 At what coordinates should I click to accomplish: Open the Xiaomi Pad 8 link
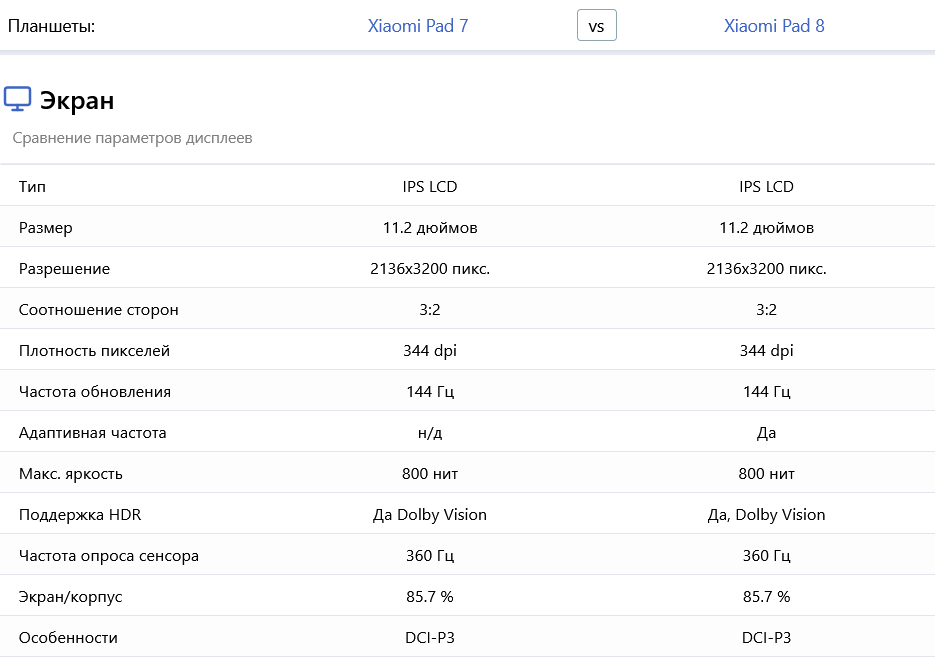774,26
